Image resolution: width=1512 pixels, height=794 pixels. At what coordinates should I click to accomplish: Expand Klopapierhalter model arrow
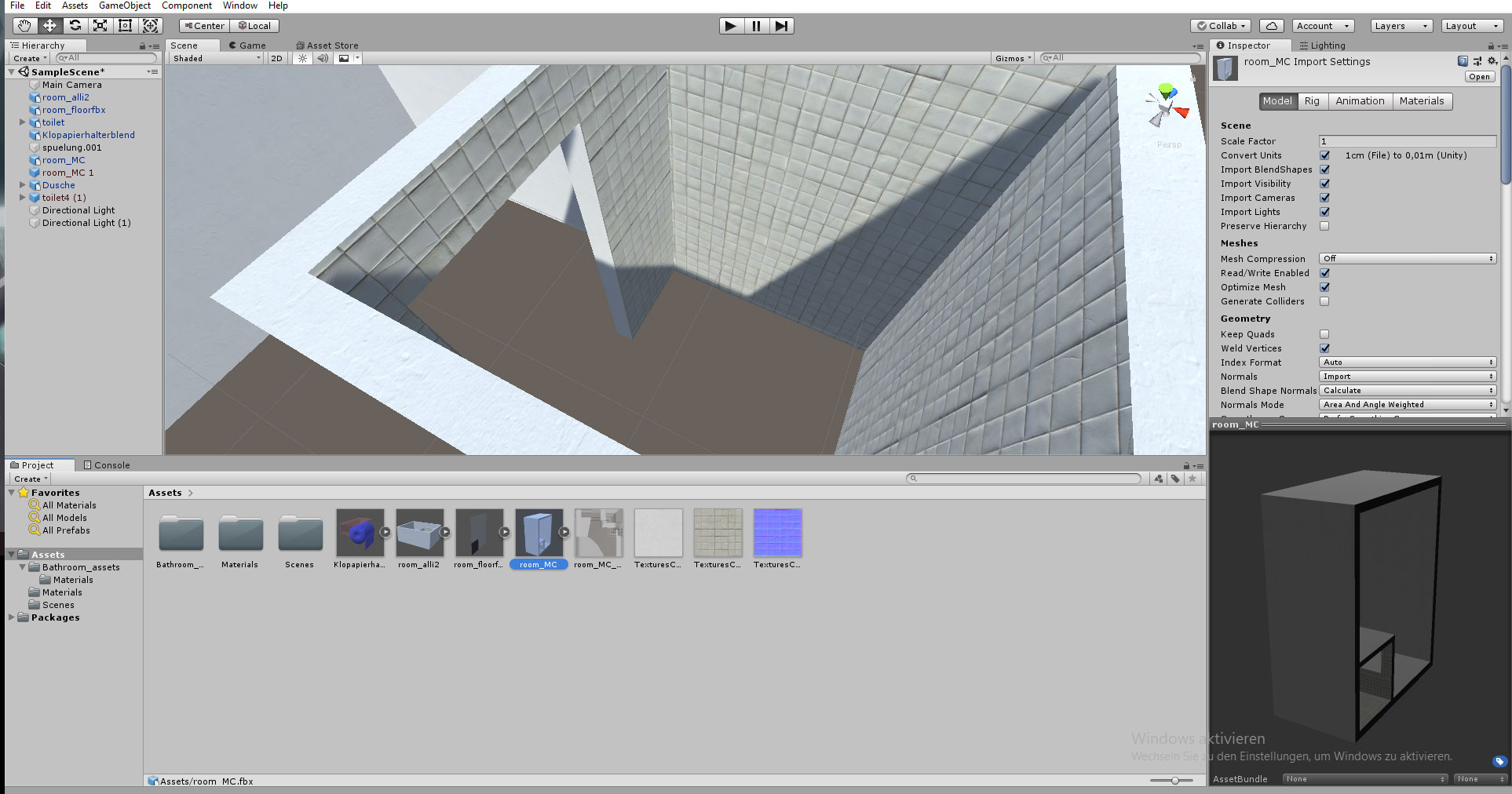click(385, 532)
